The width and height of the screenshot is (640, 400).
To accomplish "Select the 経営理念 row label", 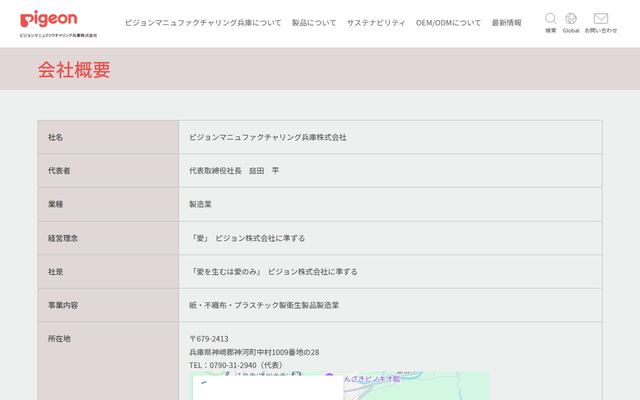I will [x=63, y=238].
